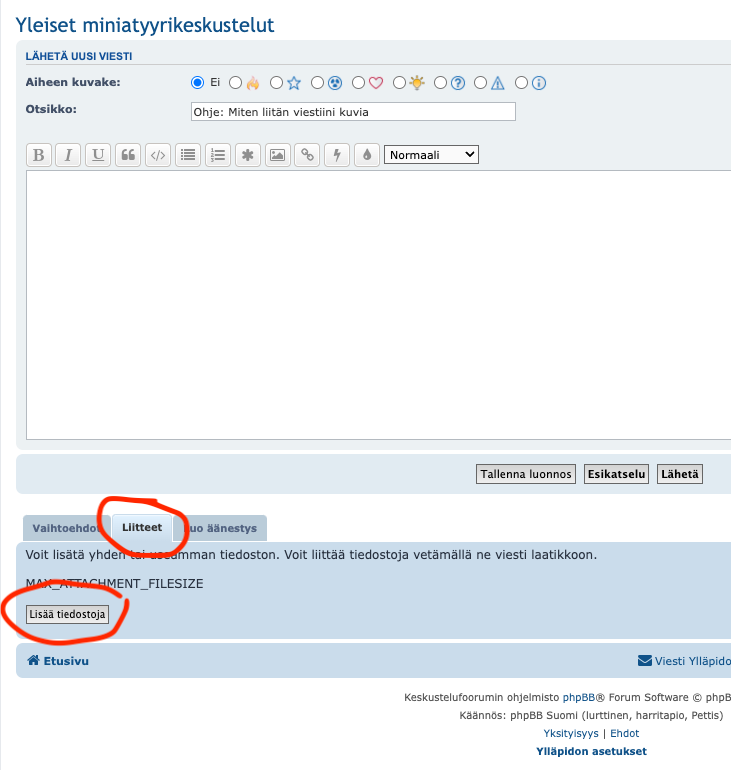The width and height of the screenshot is (731, 770).
Task: Select the warning triangle topic icon radio
Action: pyautogui.click(x=481, y=82)
